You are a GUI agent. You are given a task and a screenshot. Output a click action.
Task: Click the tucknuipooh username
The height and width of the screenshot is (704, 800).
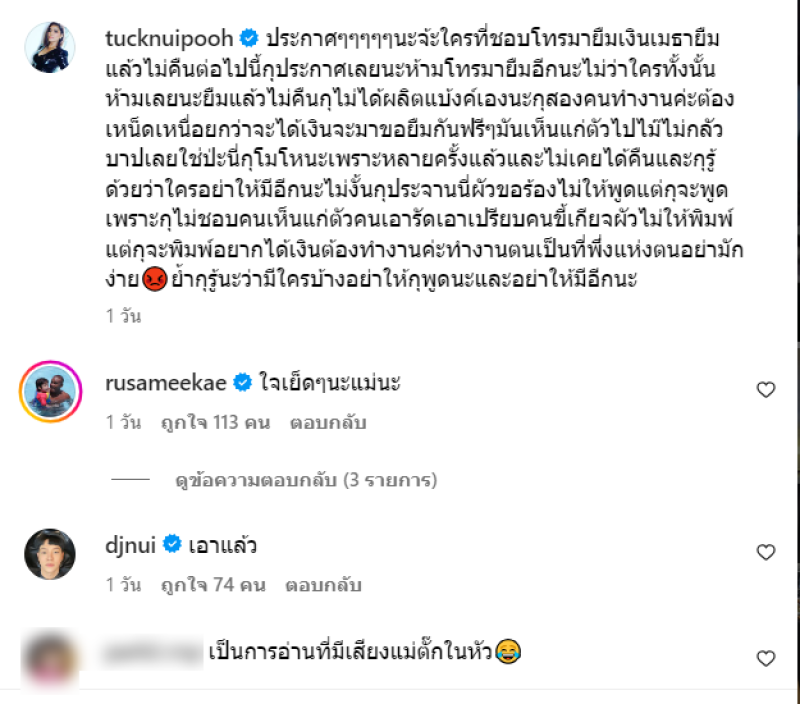tap(169, 38)
